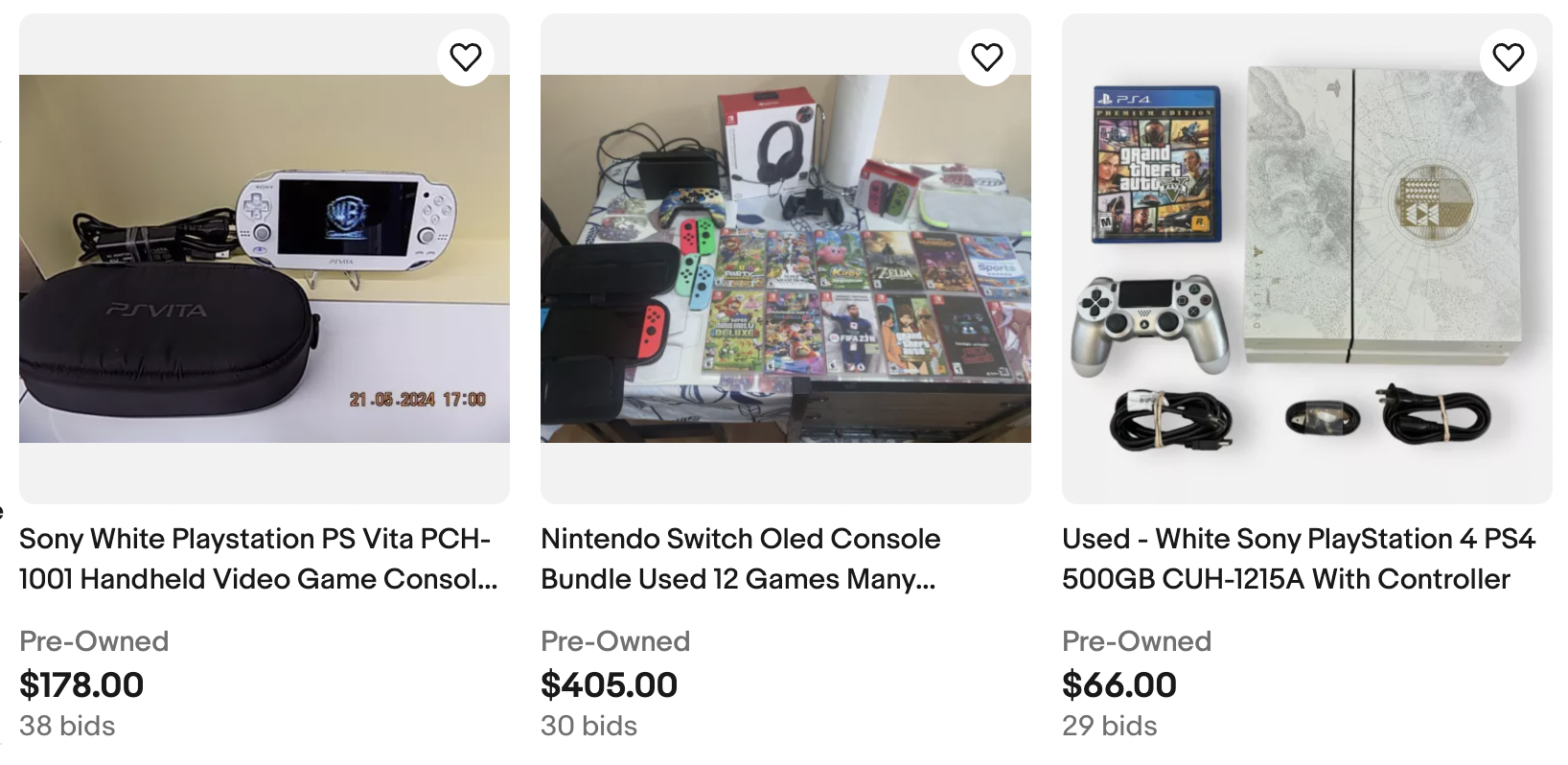The height and width of the screenshot is (765, 1568).
Task: Tap the save-to-favorites heart on the middle card
Action: [986, 57]
